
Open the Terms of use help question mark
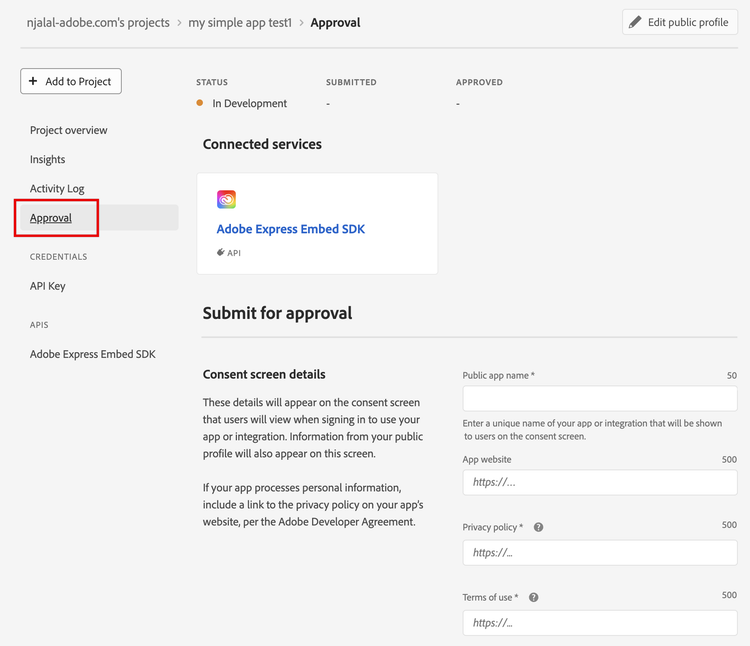[533, 597]
